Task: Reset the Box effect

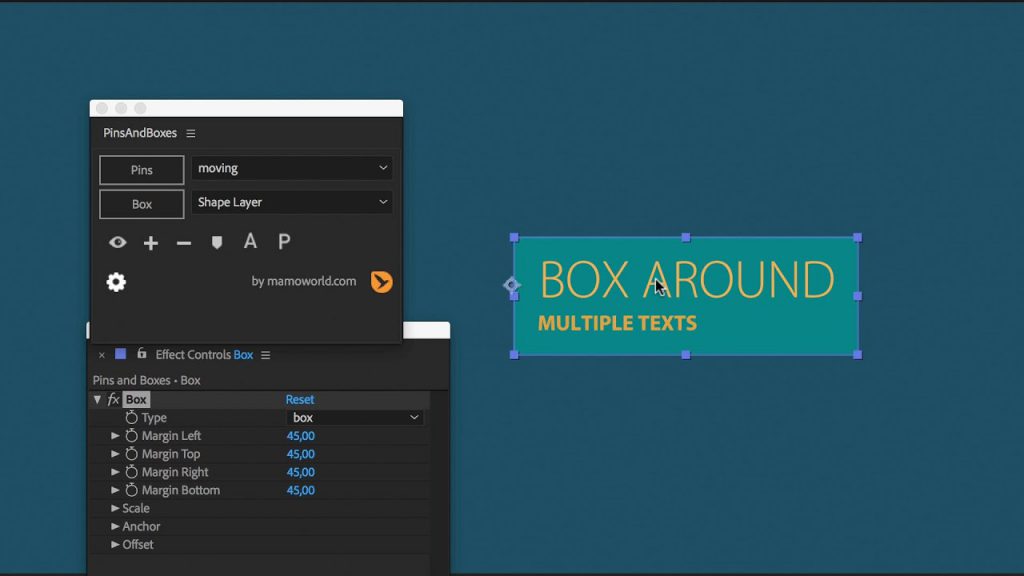Action: pos(299,399)
